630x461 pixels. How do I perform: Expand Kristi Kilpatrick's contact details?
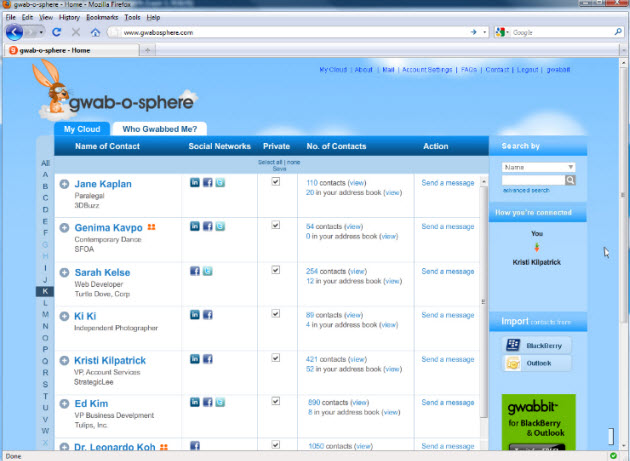[64, 361]
